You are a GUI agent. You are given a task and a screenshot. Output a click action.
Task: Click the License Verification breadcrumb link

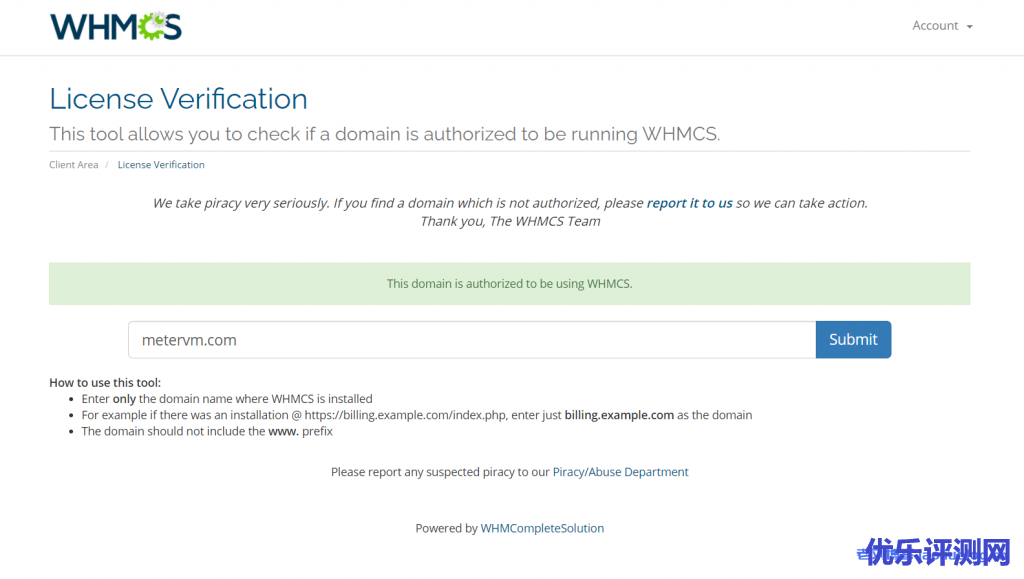point(161,164)
